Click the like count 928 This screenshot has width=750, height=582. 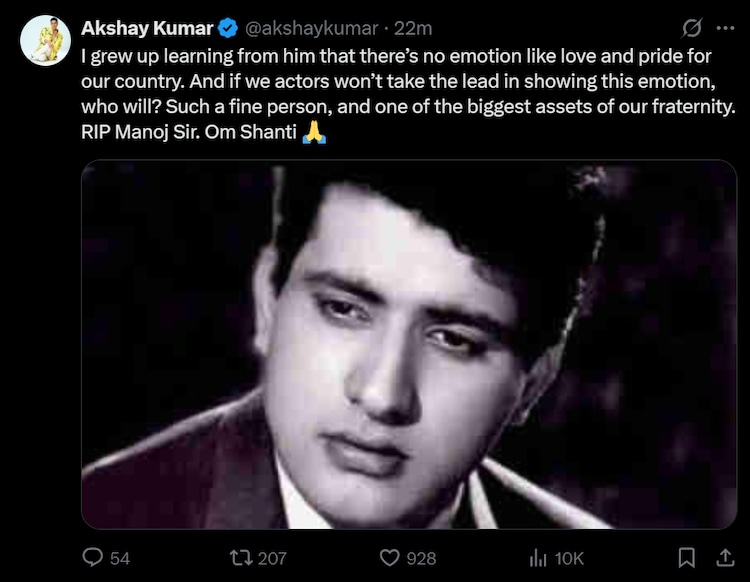point(422,558)
